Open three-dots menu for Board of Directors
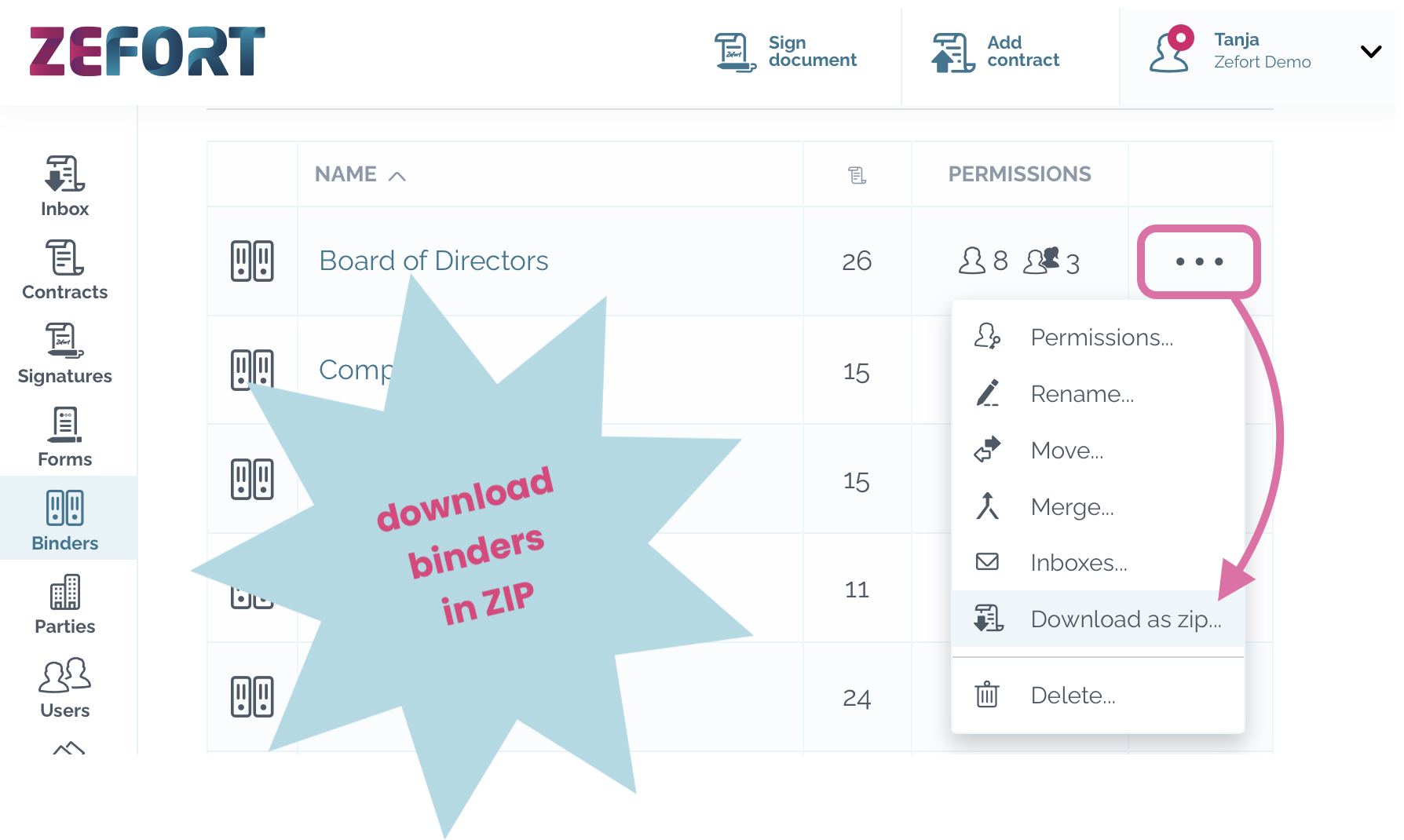Viewport: 1404px width, 840px height. pyautogui.click(x=1199, y=261)
